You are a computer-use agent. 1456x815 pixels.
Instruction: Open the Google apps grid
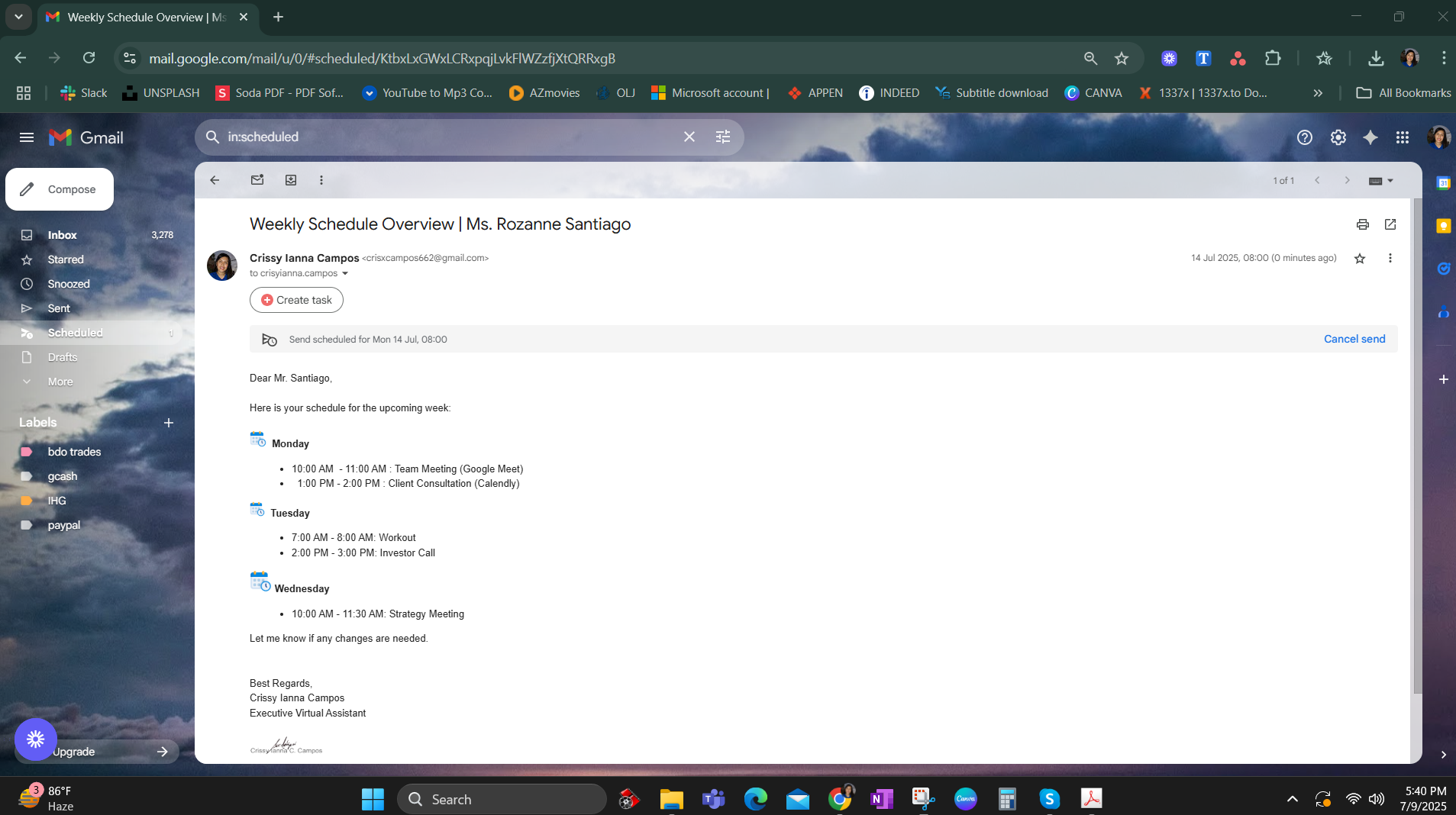click(x=1402, y=137)
